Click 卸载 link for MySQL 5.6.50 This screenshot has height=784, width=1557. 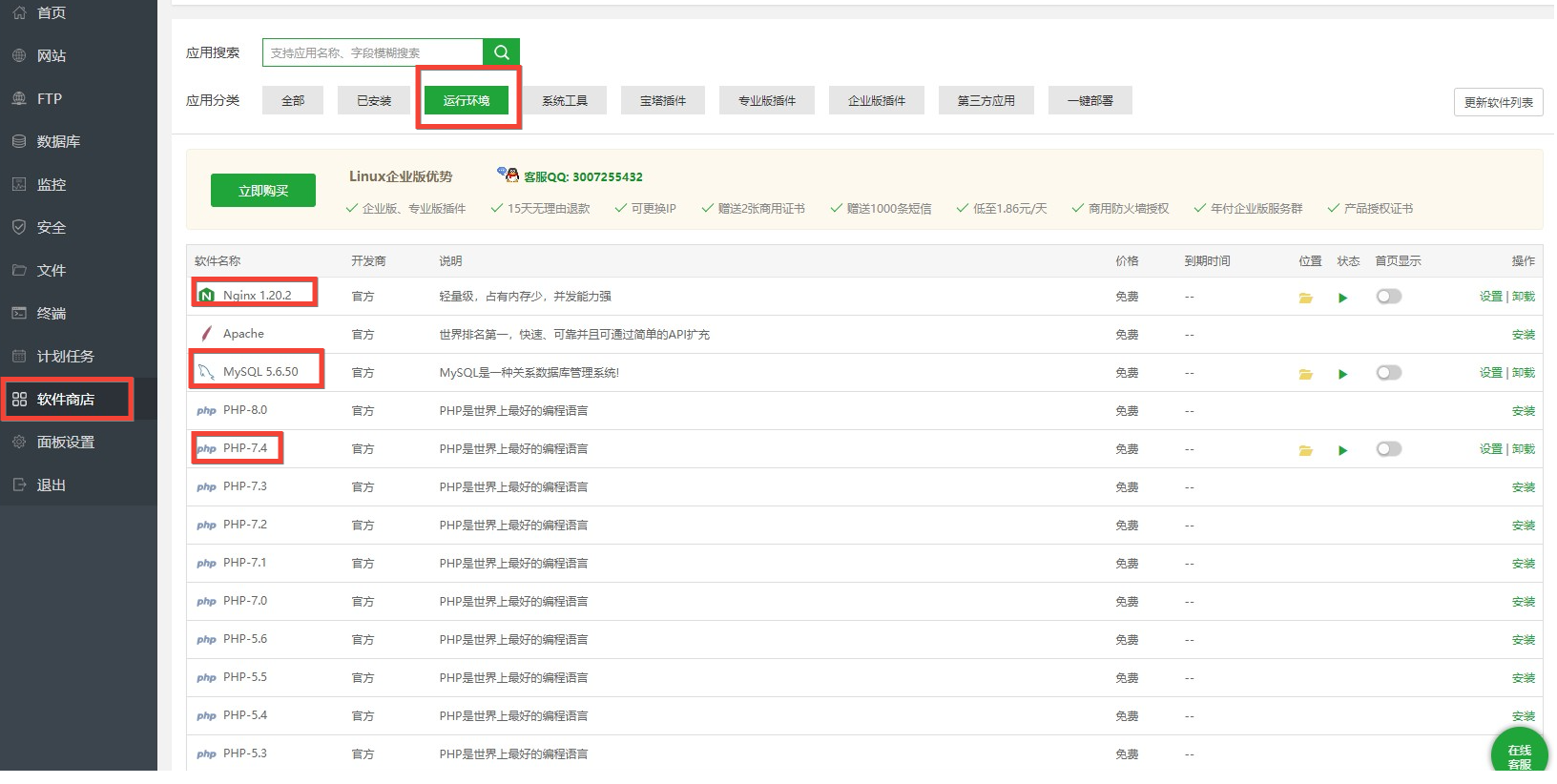coord(1524,373)
